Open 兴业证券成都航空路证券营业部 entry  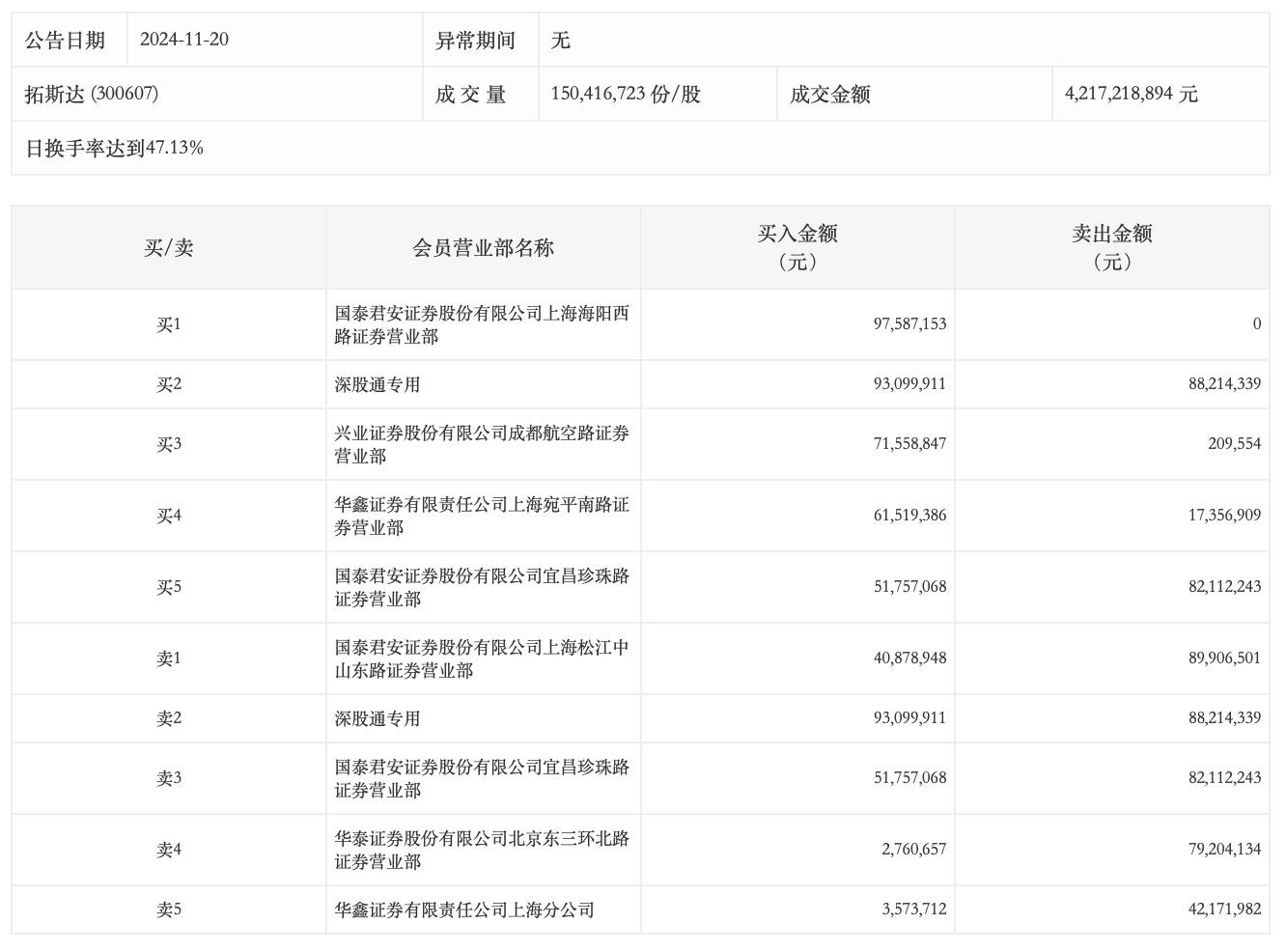[x=481, y=444]
